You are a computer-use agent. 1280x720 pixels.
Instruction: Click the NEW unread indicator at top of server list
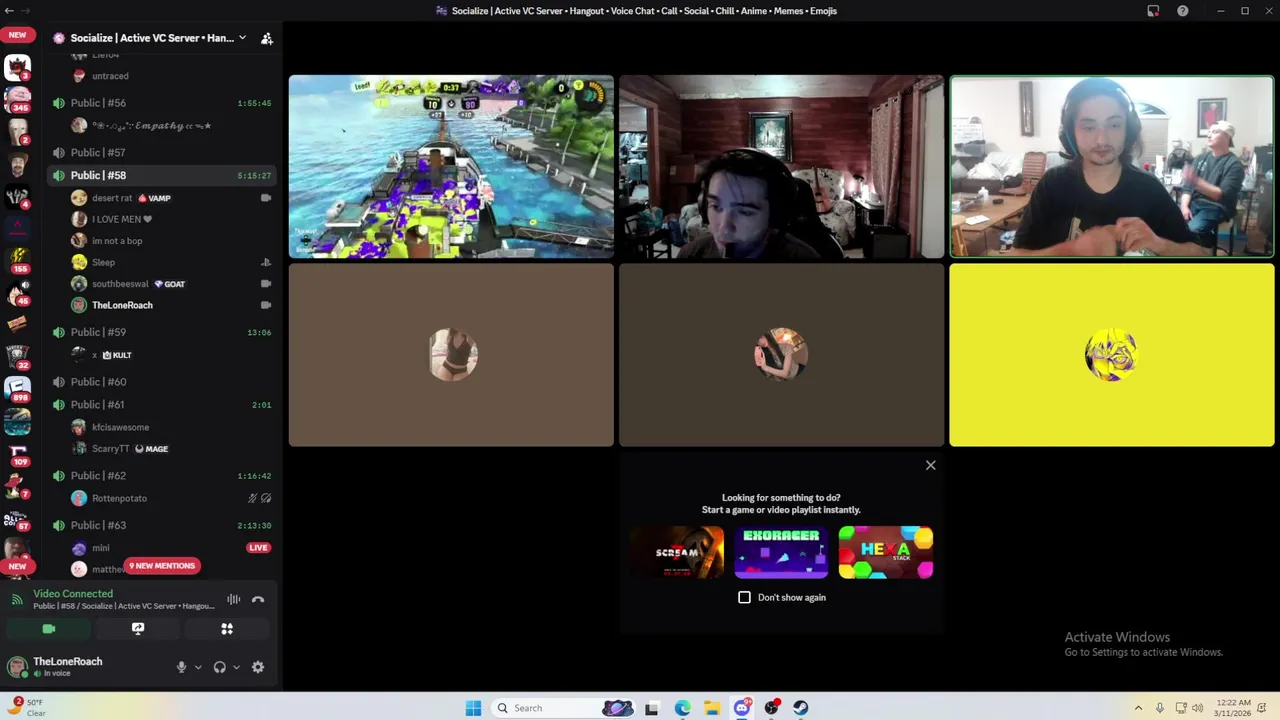[17, 35]
